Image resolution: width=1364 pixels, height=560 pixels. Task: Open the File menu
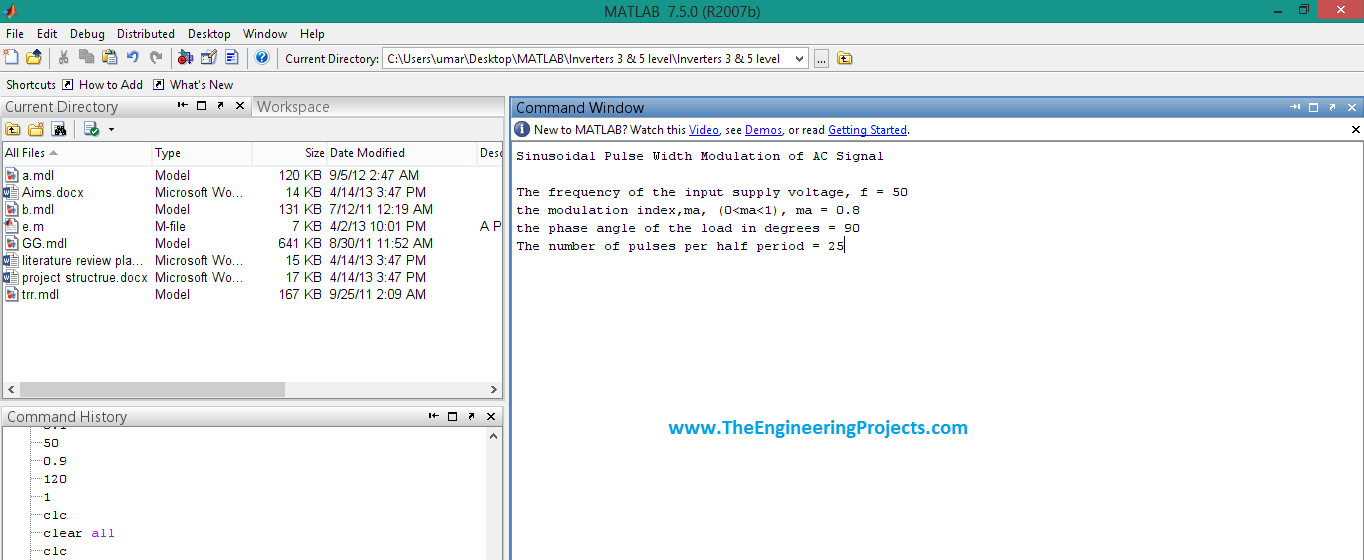15,34
